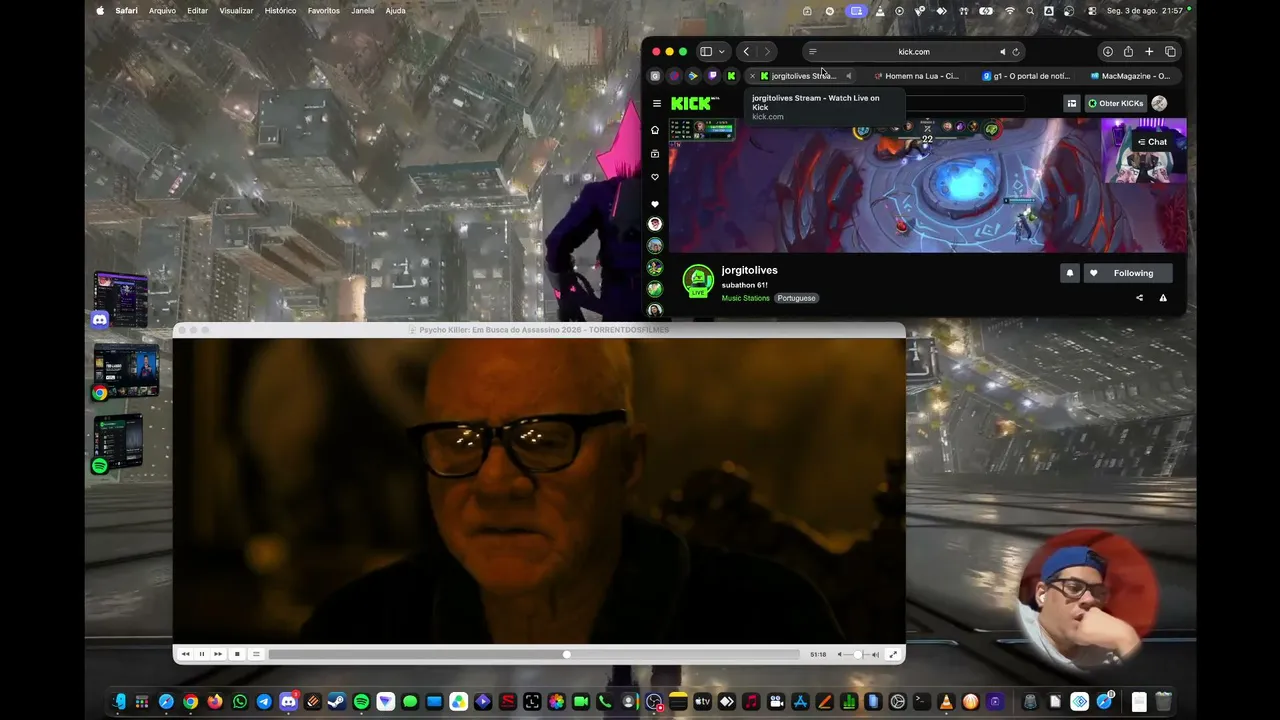Select the Spotify Stage Manager thumbnail
1280x720 pixels.
(119, 443)
